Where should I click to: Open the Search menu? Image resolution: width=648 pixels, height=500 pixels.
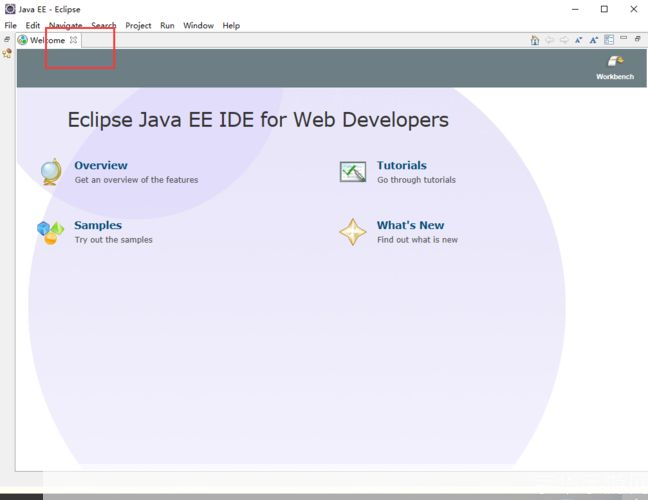point(104,26)
